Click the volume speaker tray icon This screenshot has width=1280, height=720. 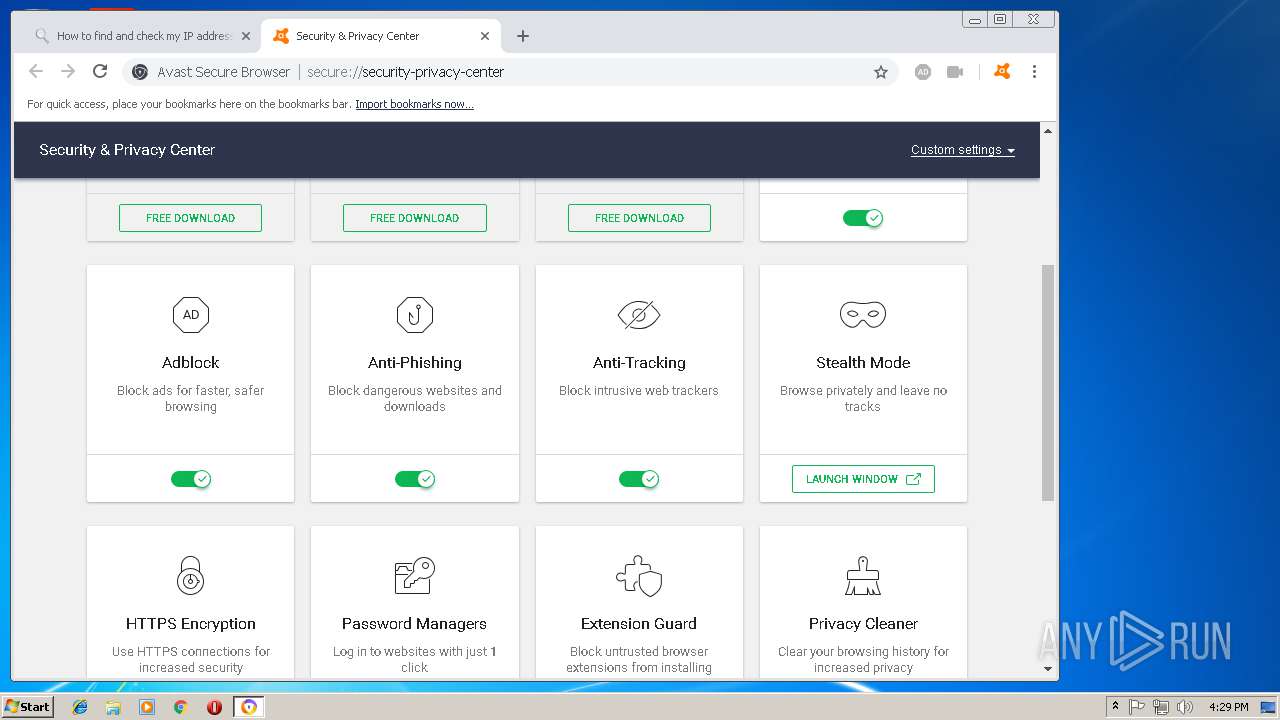[x=1184, y=707]
